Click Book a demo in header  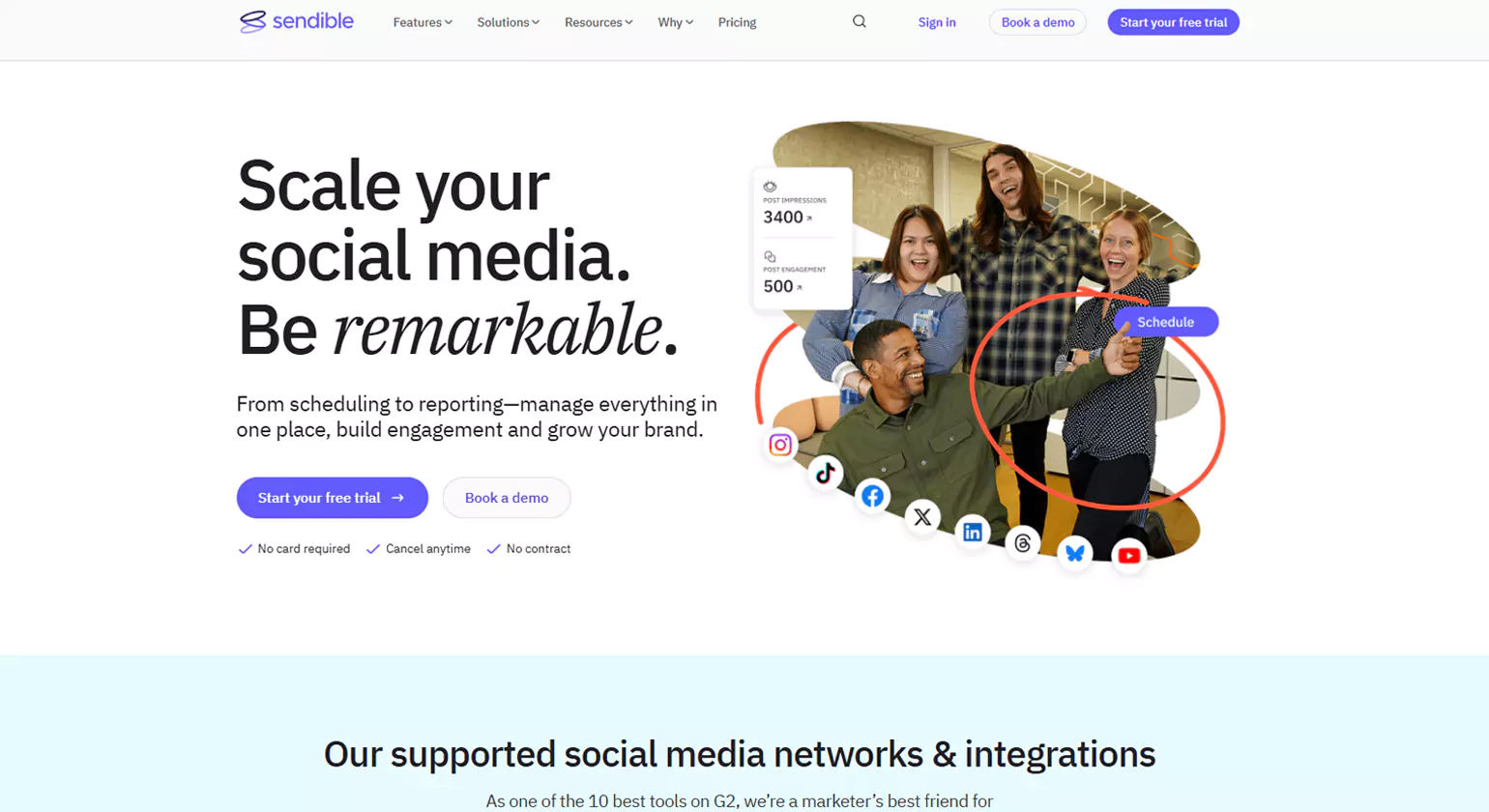coord(1037,22)
